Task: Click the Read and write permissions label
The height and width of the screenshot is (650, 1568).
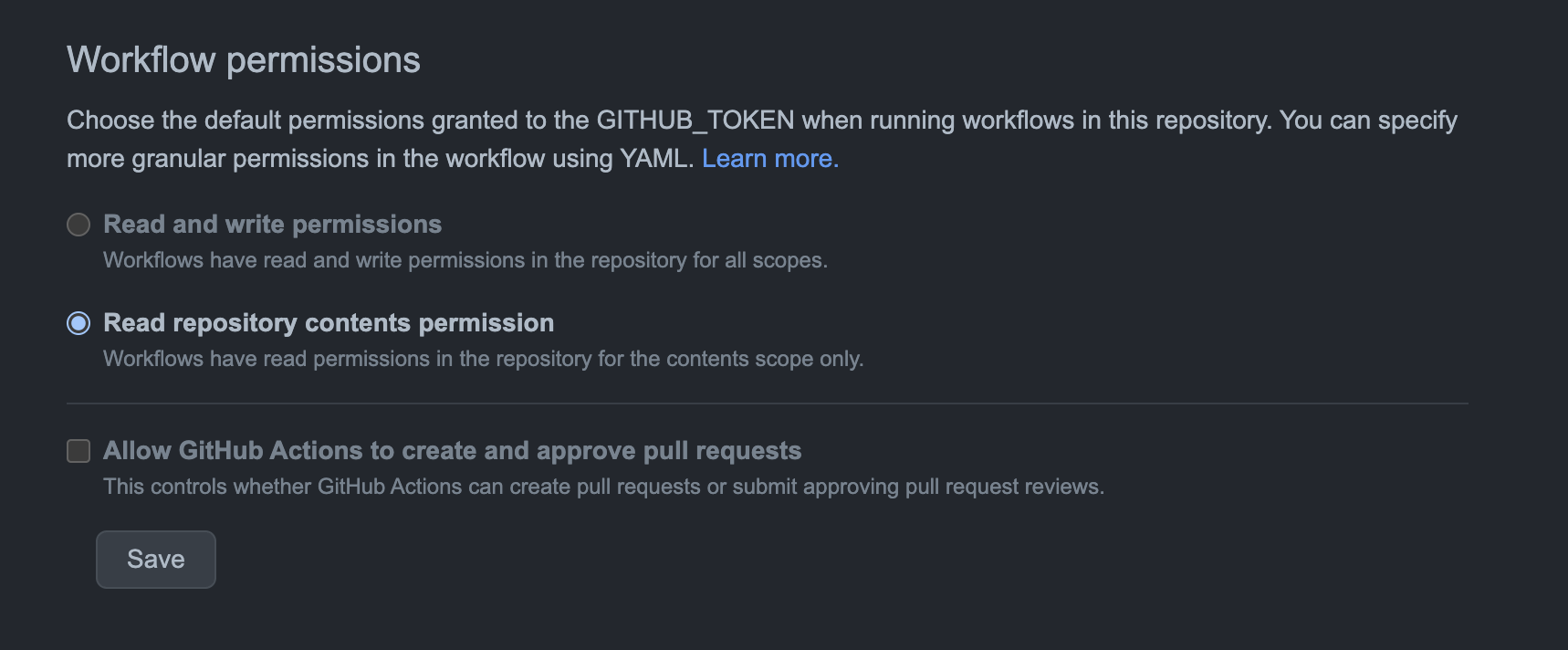Action: point(272,224)
